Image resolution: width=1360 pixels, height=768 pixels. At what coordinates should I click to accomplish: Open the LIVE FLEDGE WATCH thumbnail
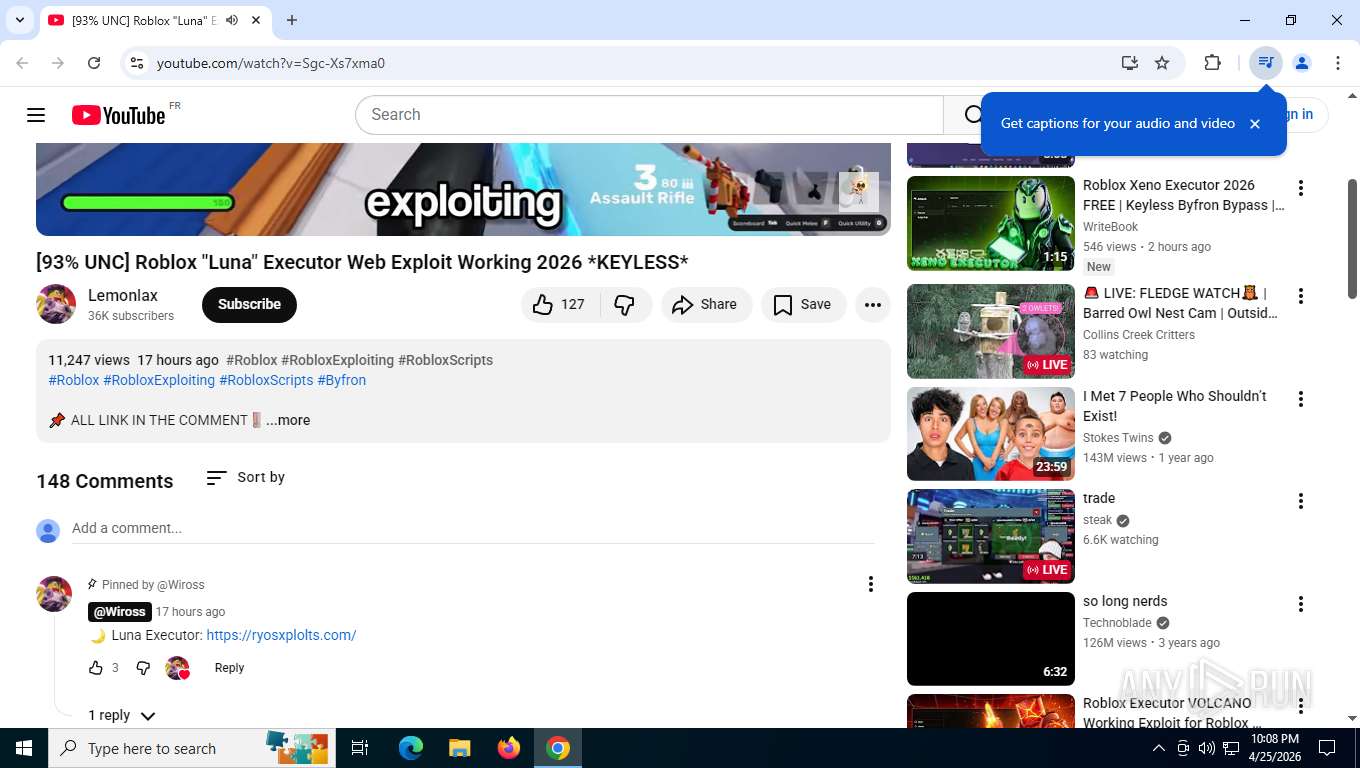pos(991,331)
